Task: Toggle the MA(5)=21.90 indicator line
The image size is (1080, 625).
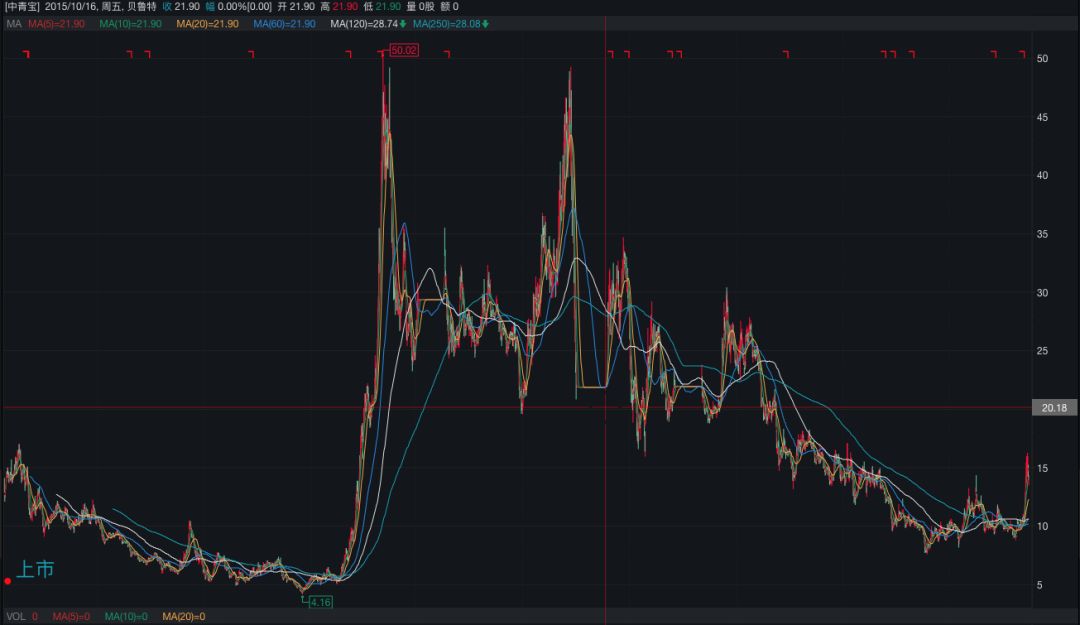Action: click(x=56, y=24)
